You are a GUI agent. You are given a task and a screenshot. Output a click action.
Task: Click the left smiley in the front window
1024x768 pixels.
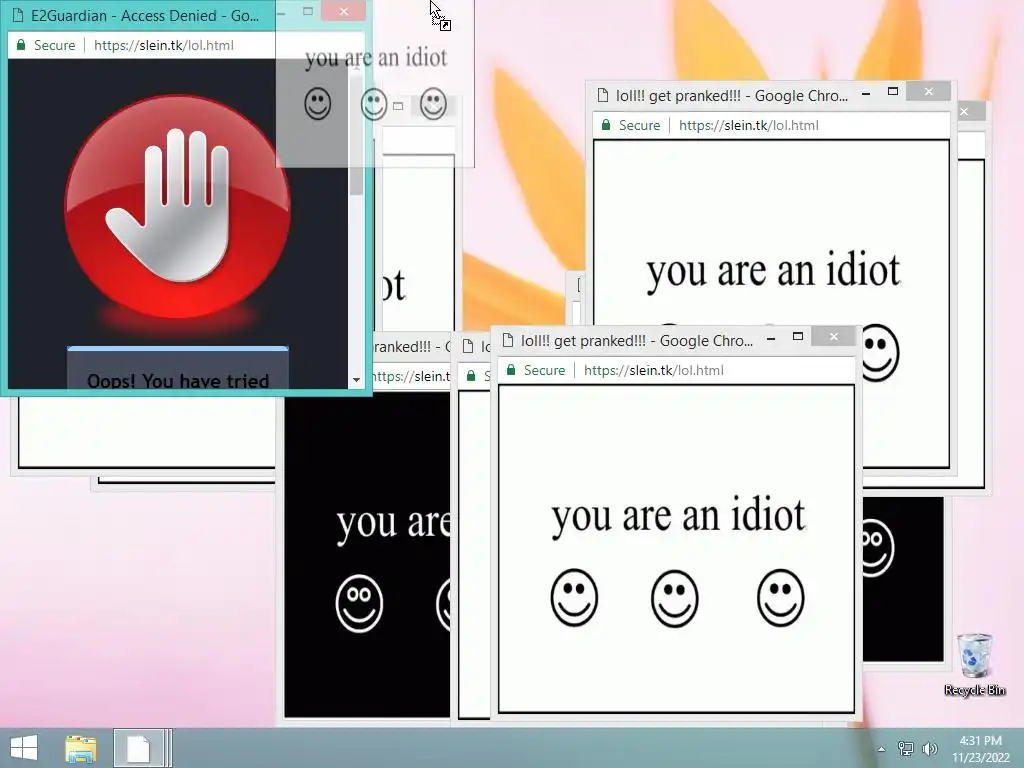pyautogui.click(x=574, y=598)
